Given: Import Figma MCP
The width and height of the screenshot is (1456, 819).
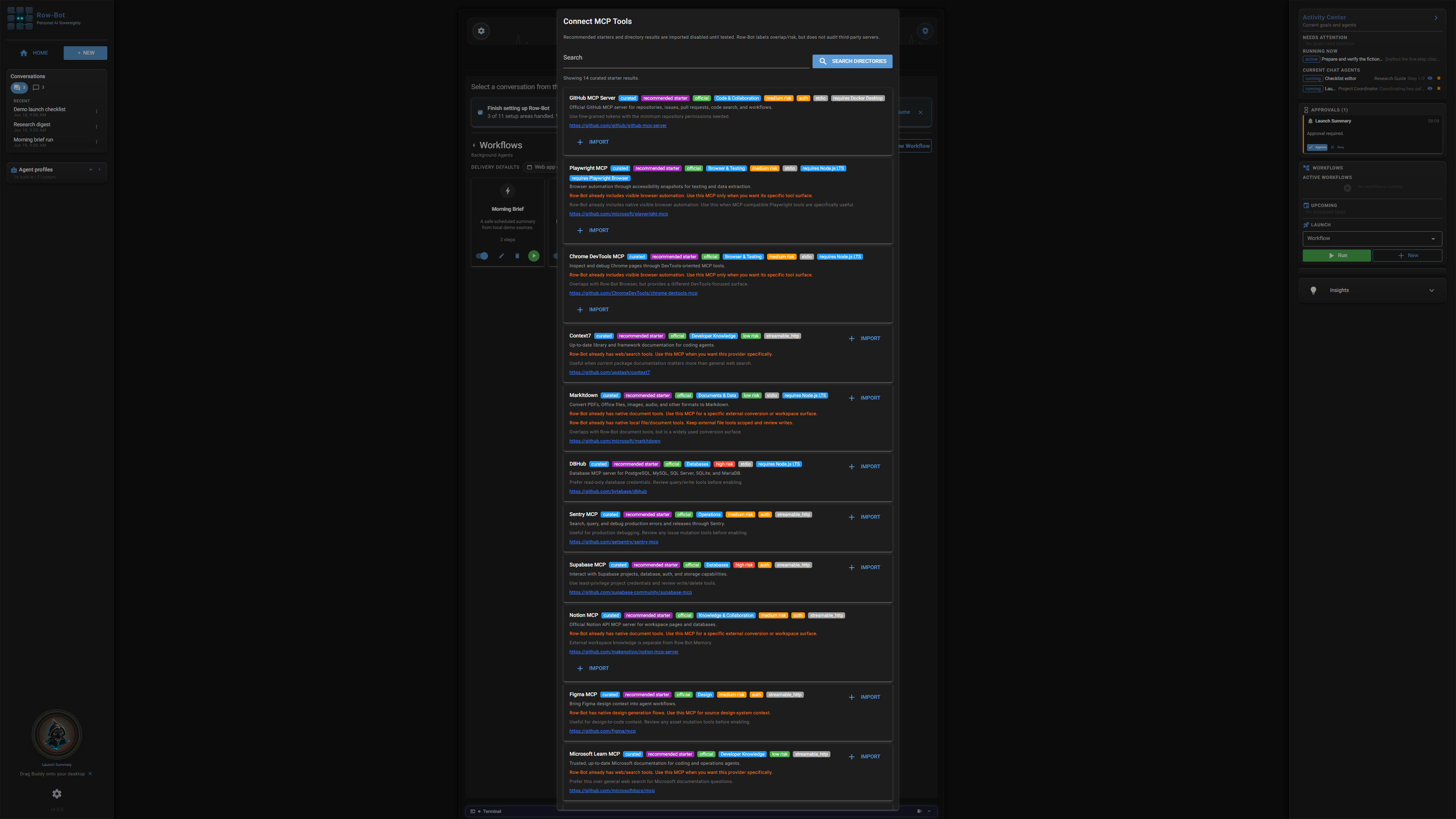Looking at the screenshot, I should pos(864,697).
